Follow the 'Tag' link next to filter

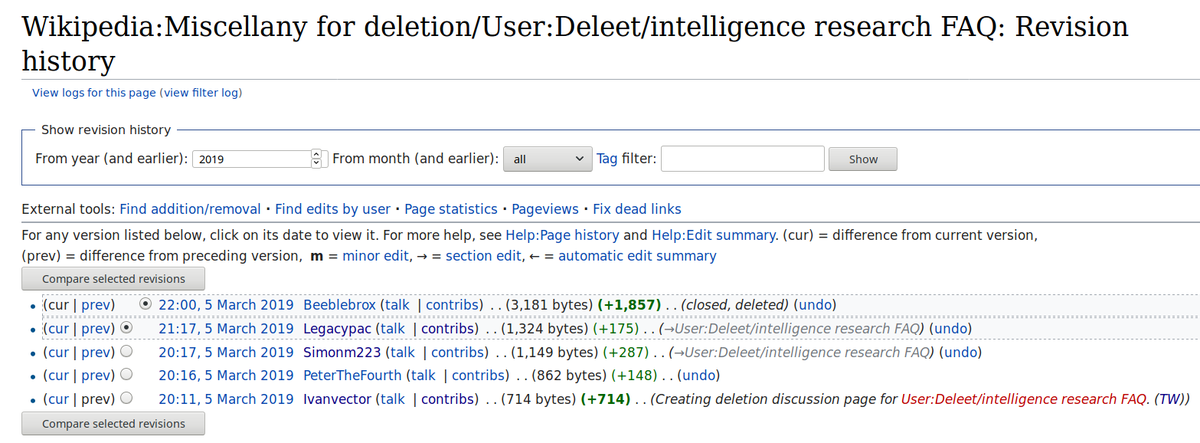coord(607,158)
